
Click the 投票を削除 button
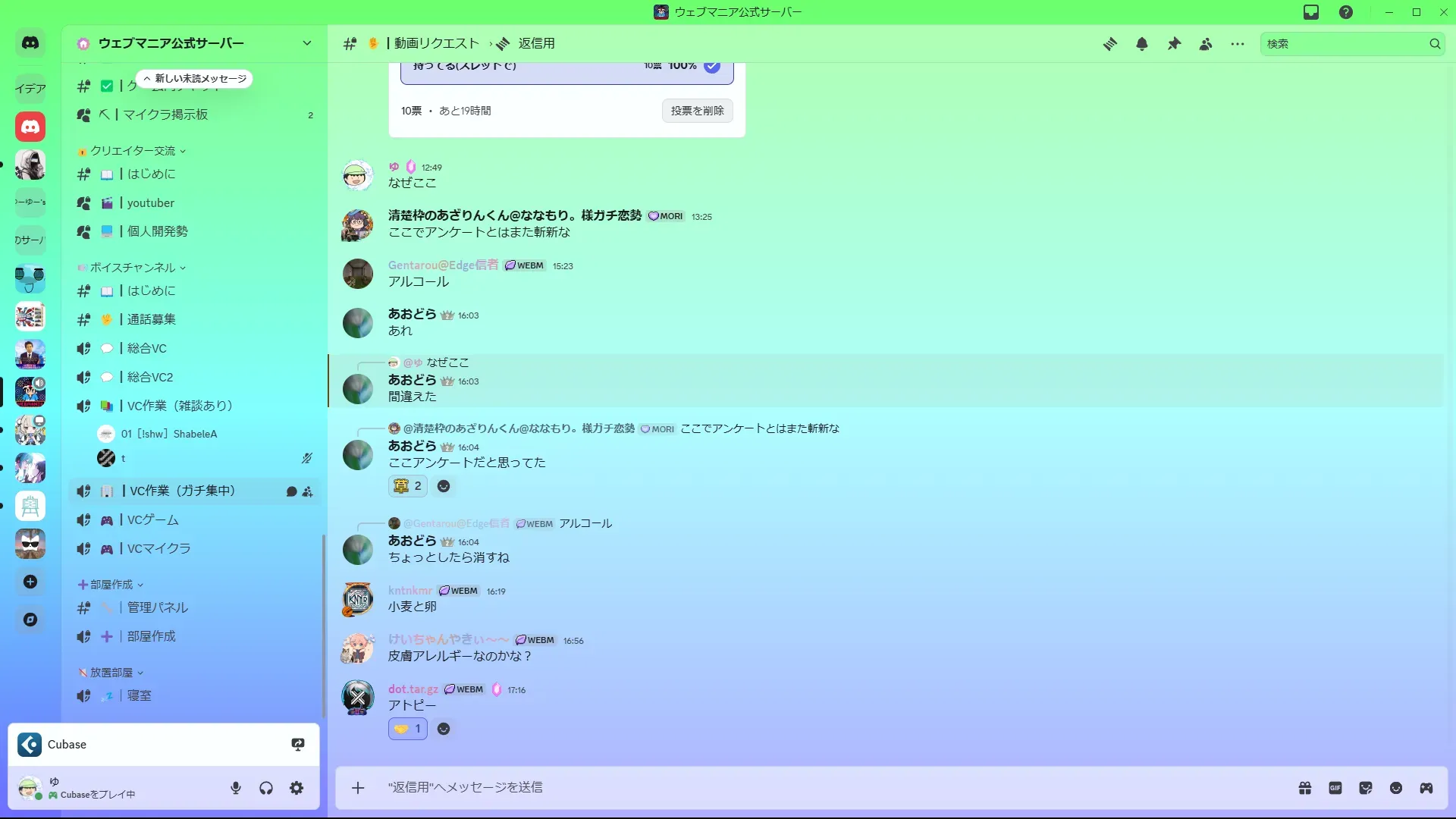[x=697, y=111]
